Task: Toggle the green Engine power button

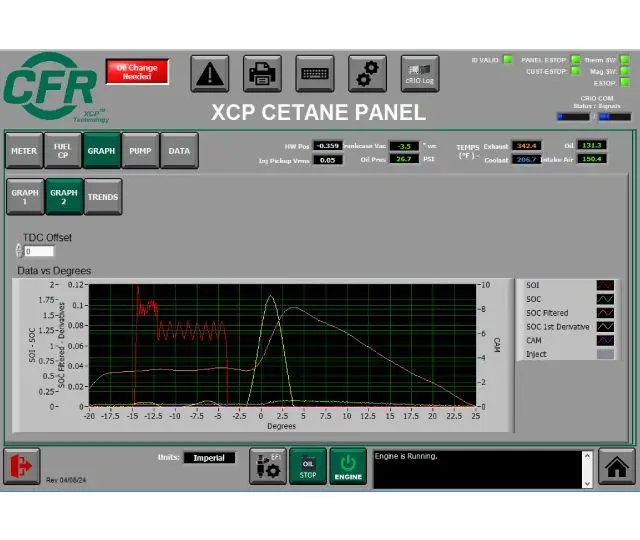Action: click(x=348, y=466)
